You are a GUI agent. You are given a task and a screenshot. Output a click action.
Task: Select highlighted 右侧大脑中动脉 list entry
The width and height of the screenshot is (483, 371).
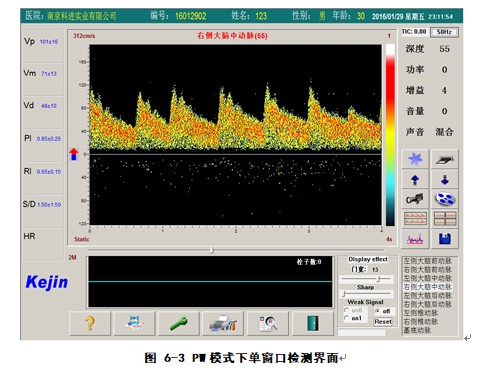pos(428,287)
